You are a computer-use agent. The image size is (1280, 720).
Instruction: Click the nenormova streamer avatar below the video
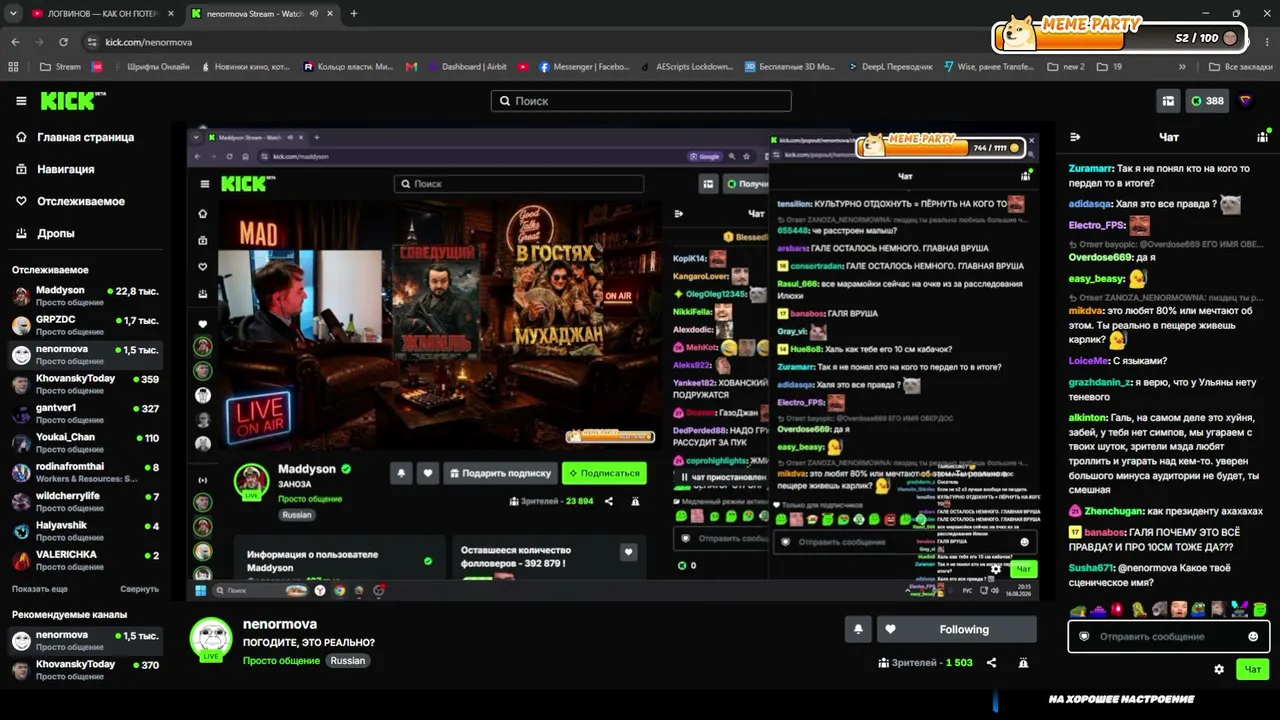pos(211,639)
